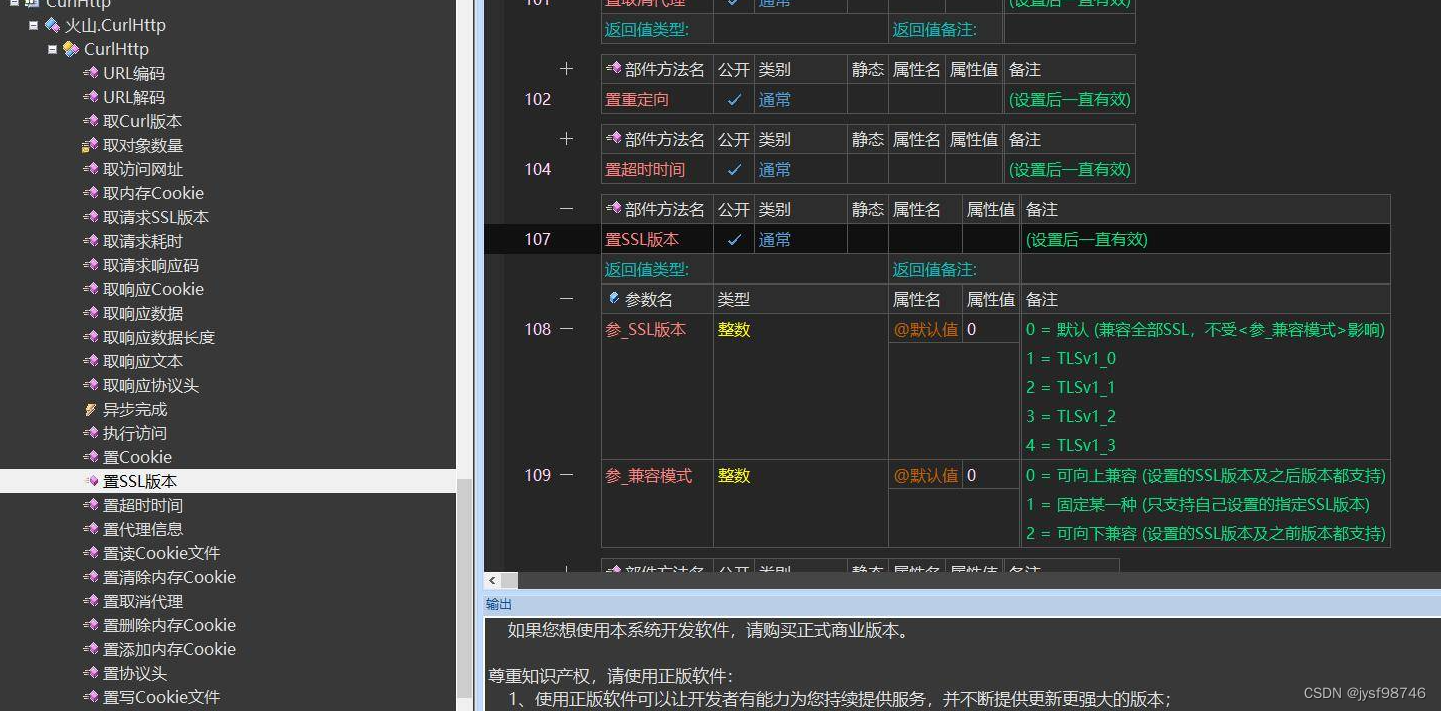
Task: Collapse the CurlHttp class tree node
Action: coord(52,49)
